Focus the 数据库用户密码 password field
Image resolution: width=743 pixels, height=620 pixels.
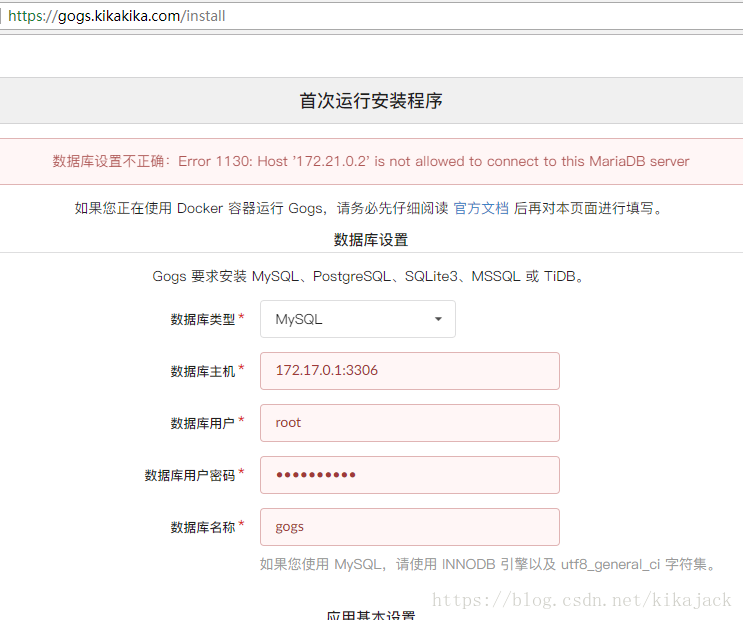pyautogui.click(x=410, y=475)
